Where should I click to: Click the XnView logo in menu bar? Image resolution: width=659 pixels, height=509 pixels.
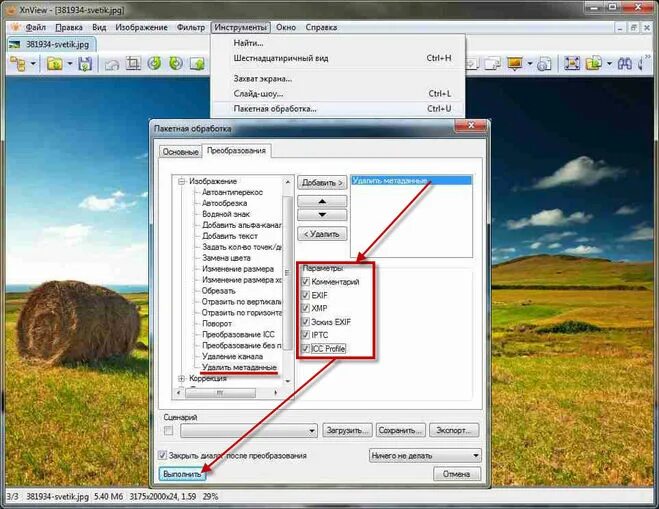pos(15,27)
